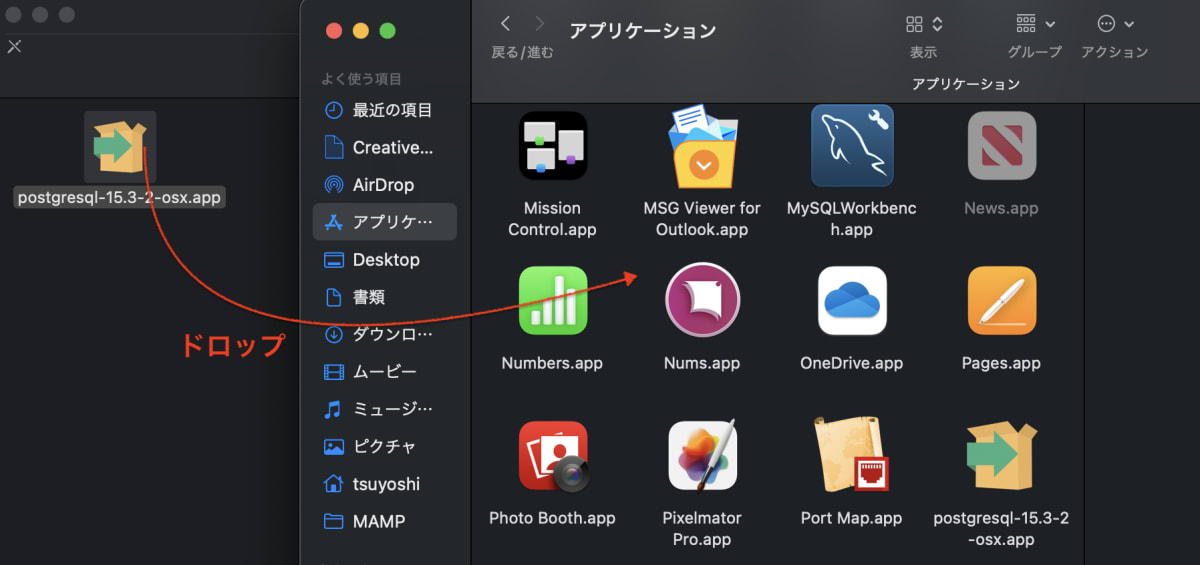Image resolution: width=1200 pixels, height=565 pixels.
Task: Click the green zoom button of Finder
Action: (387, 31)
